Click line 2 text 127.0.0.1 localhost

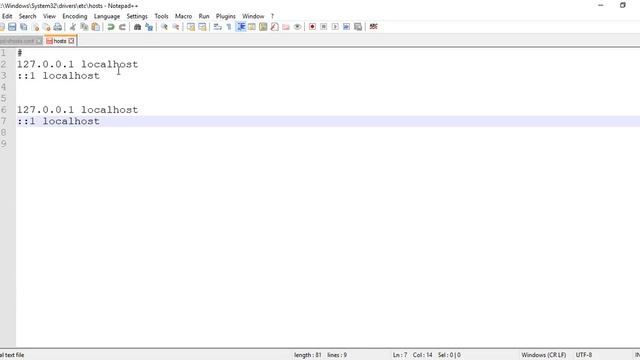[x=78, y=64]
